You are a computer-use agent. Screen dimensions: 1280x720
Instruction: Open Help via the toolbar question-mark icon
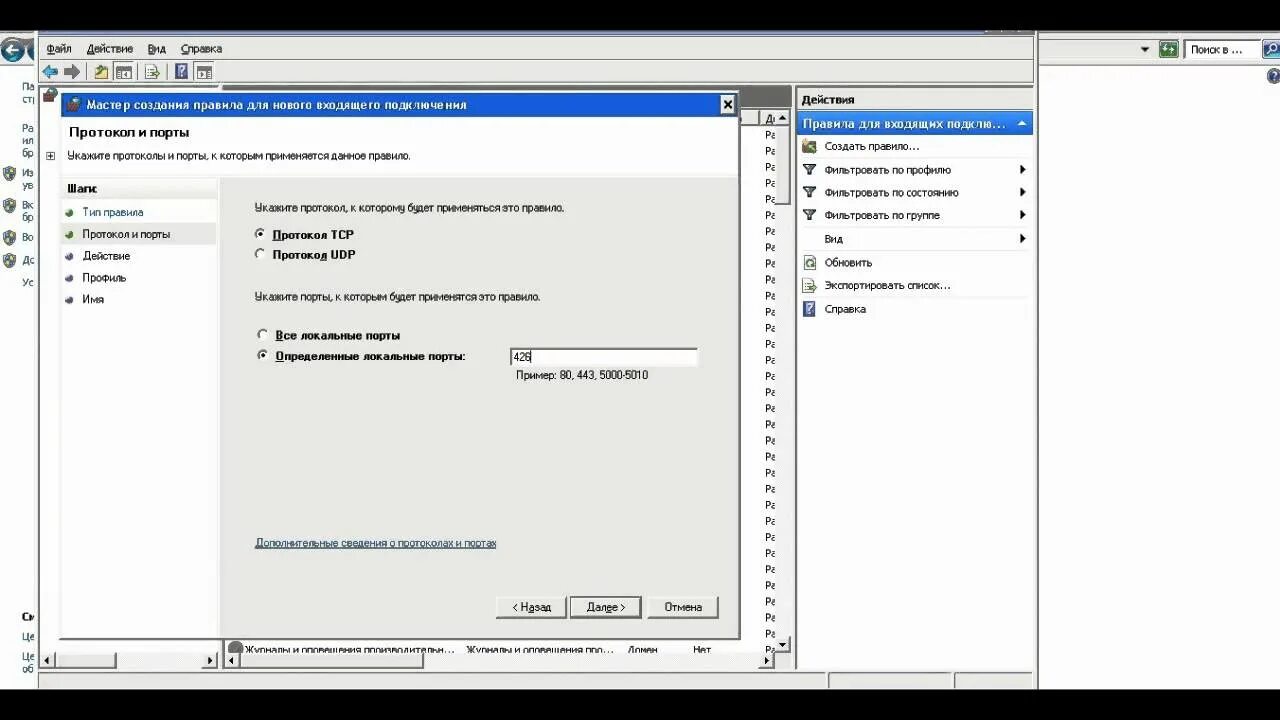[181, 72]
